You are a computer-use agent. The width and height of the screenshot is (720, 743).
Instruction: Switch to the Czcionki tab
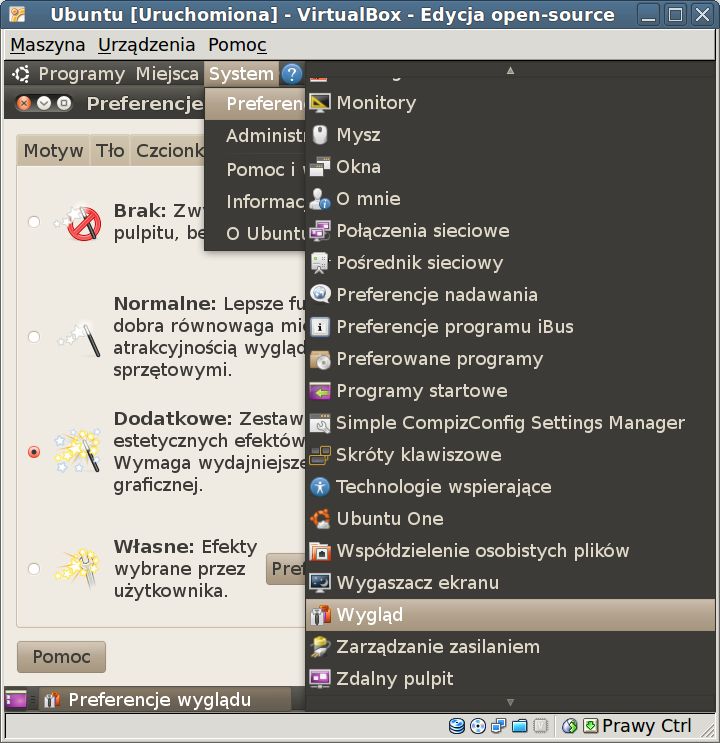pyautogui.click(x=168, y=151)
